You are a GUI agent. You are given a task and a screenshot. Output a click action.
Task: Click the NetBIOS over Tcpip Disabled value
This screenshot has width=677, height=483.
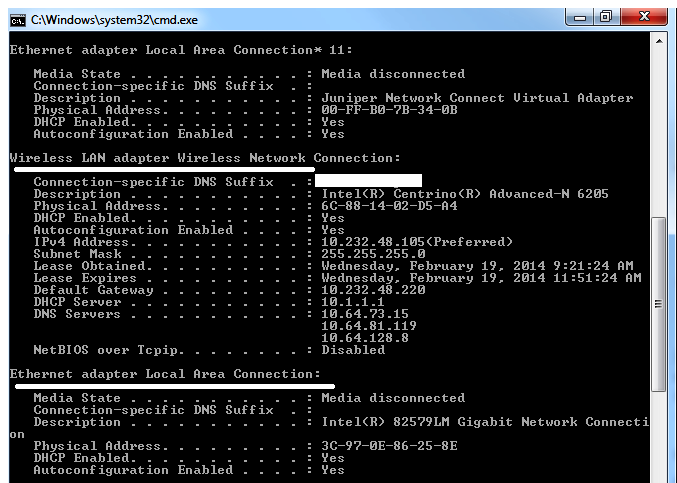coord(352,350)
